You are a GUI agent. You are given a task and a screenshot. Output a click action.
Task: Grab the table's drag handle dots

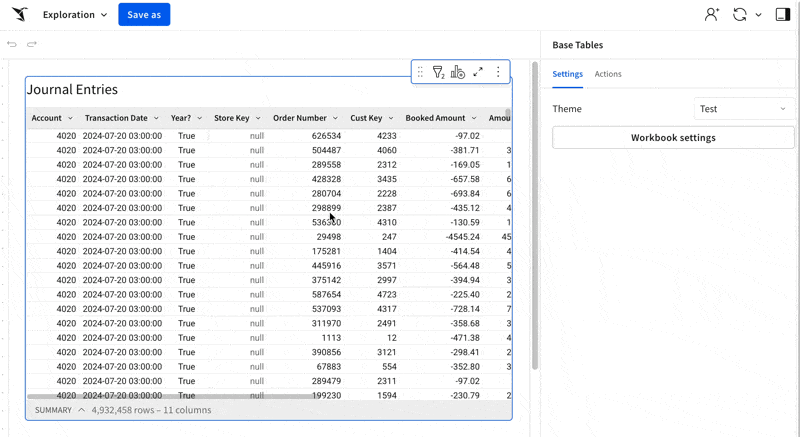point(420,72)
